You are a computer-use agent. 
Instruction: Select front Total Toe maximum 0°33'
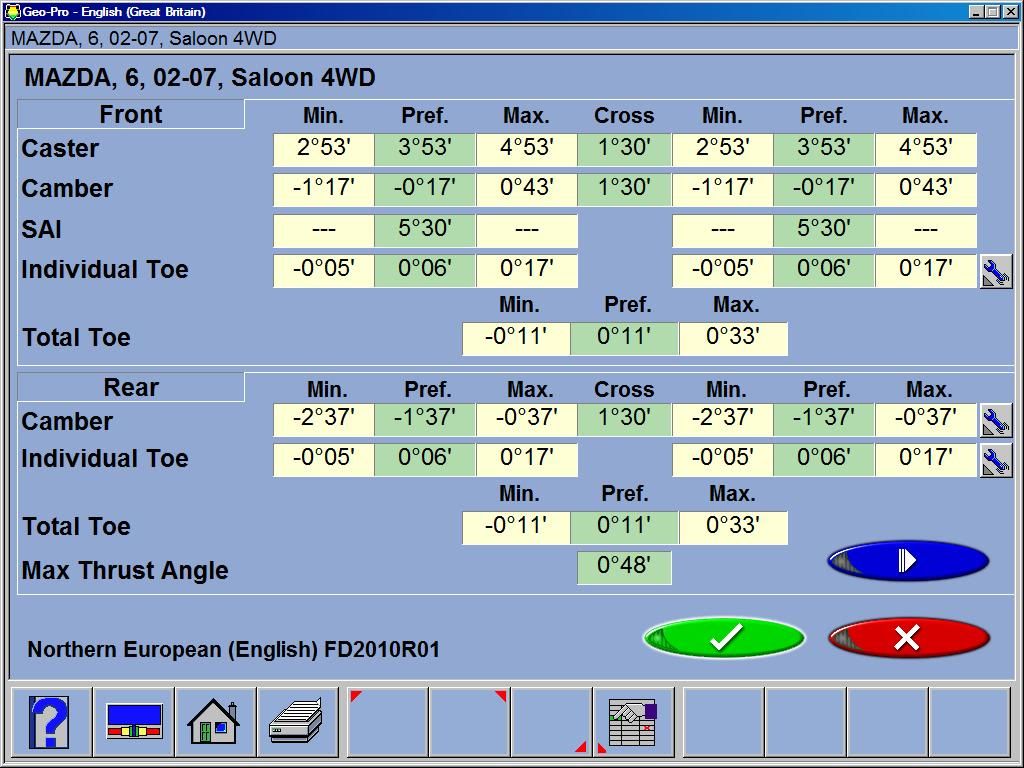point(733,339)
